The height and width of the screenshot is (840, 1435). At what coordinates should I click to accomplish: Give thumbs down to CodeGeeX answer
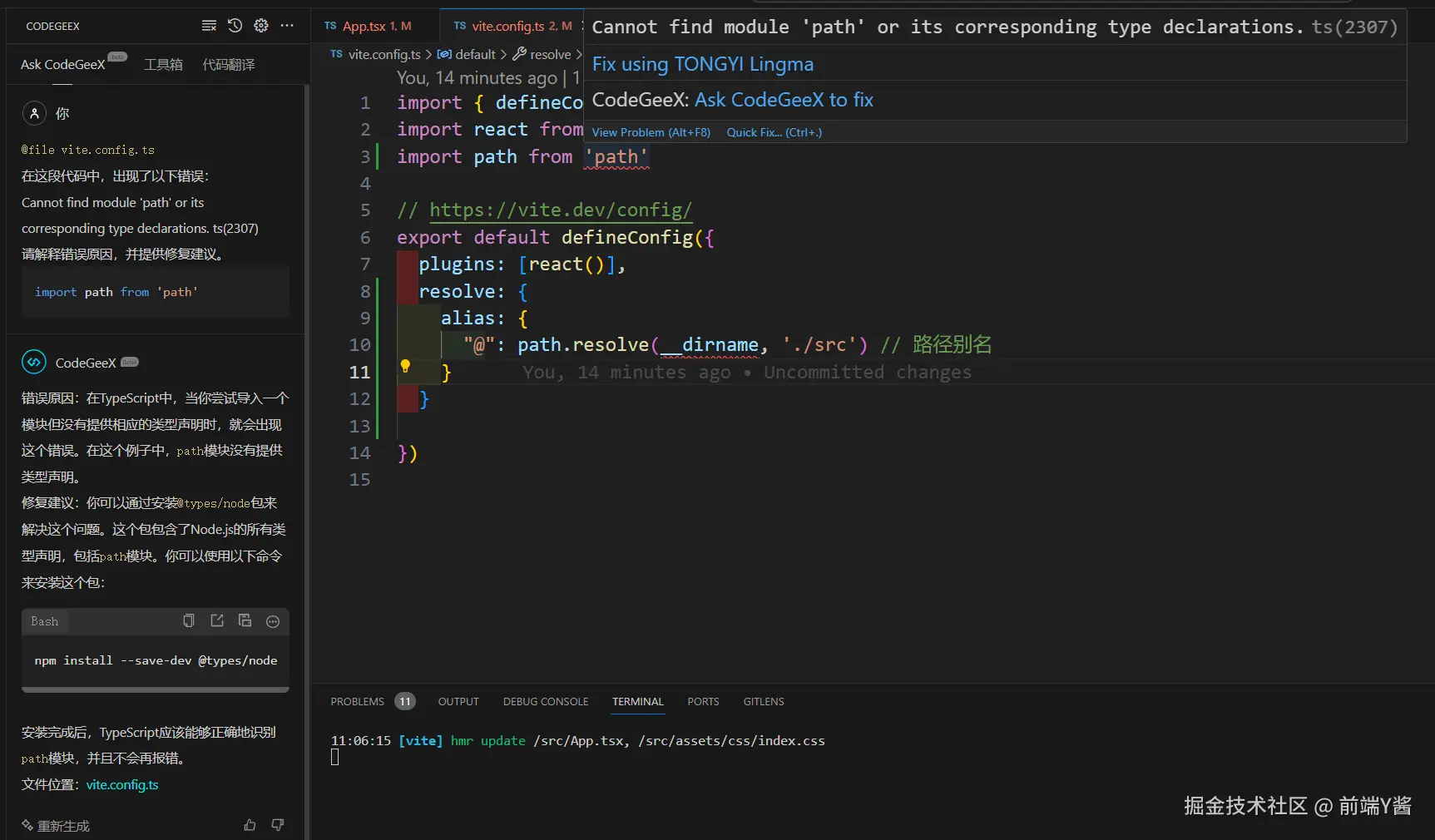(278, 825)
